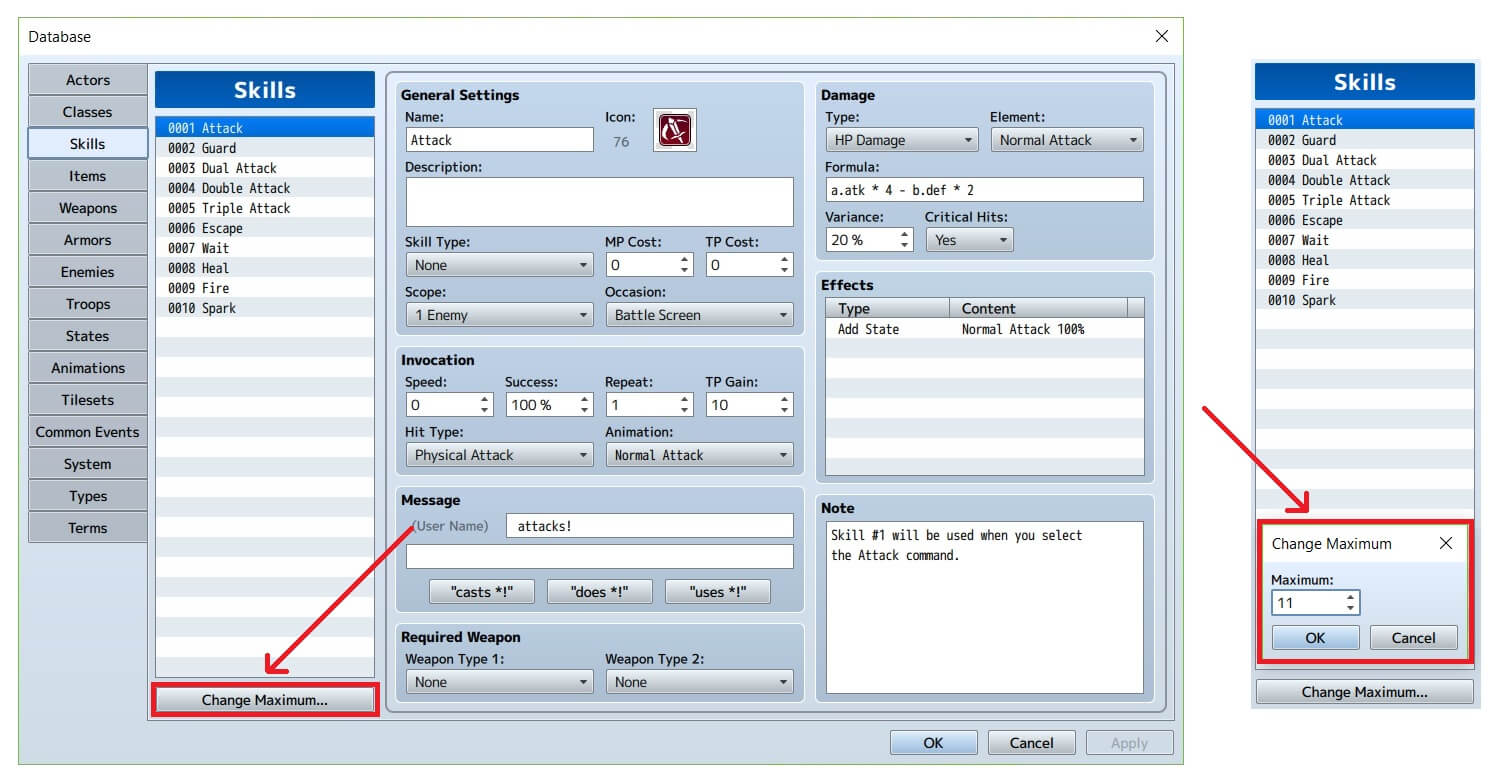The width and height of the screenshot is (1506, 783).
Task: Expand the Hit Type dropdown
Action: coord(499,455)
